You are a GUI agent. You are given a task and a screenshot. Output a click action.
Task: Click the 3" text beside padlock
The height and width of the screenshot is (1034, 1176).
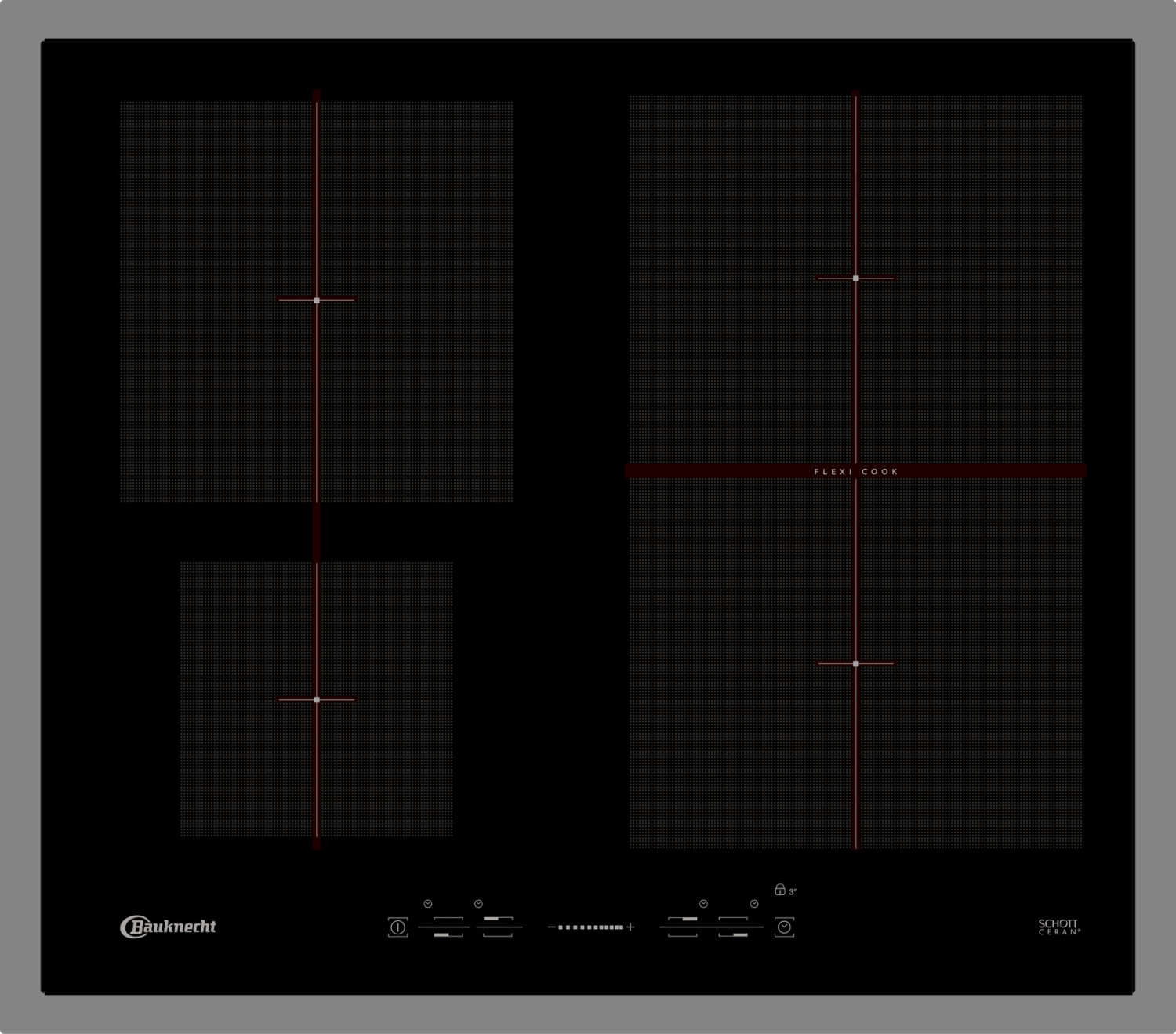click(793, 891)
